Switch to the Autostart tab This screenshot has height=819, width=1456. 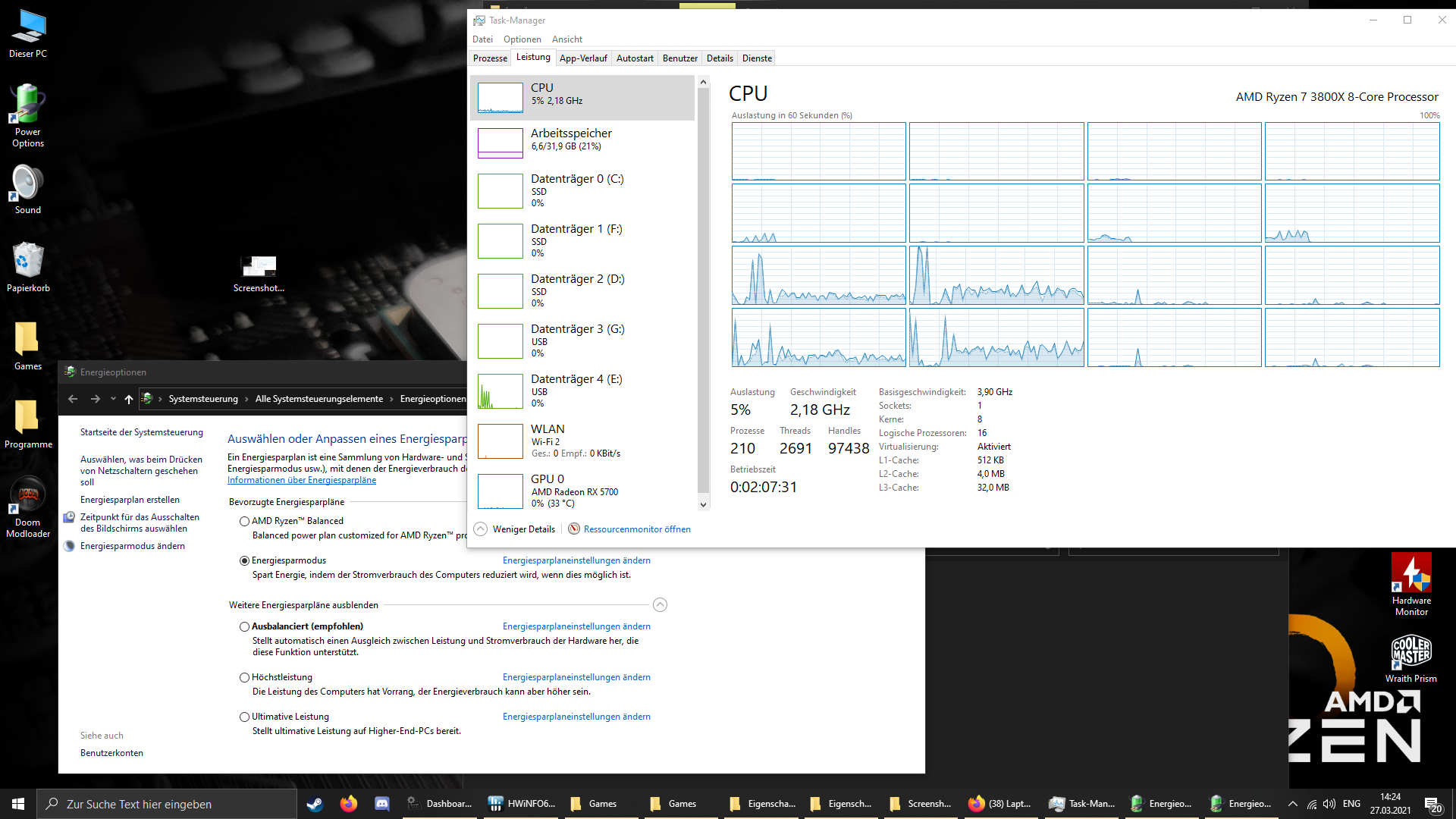pos(635,58)
